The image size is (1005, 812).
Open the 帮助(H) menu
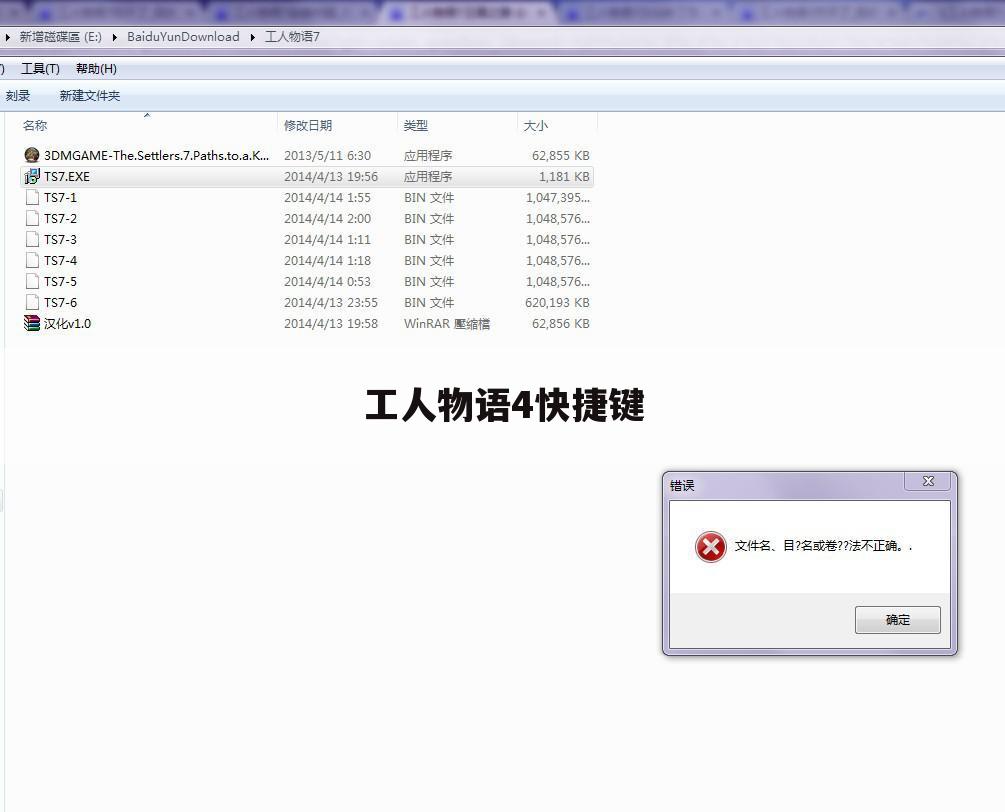pos(96,69)
